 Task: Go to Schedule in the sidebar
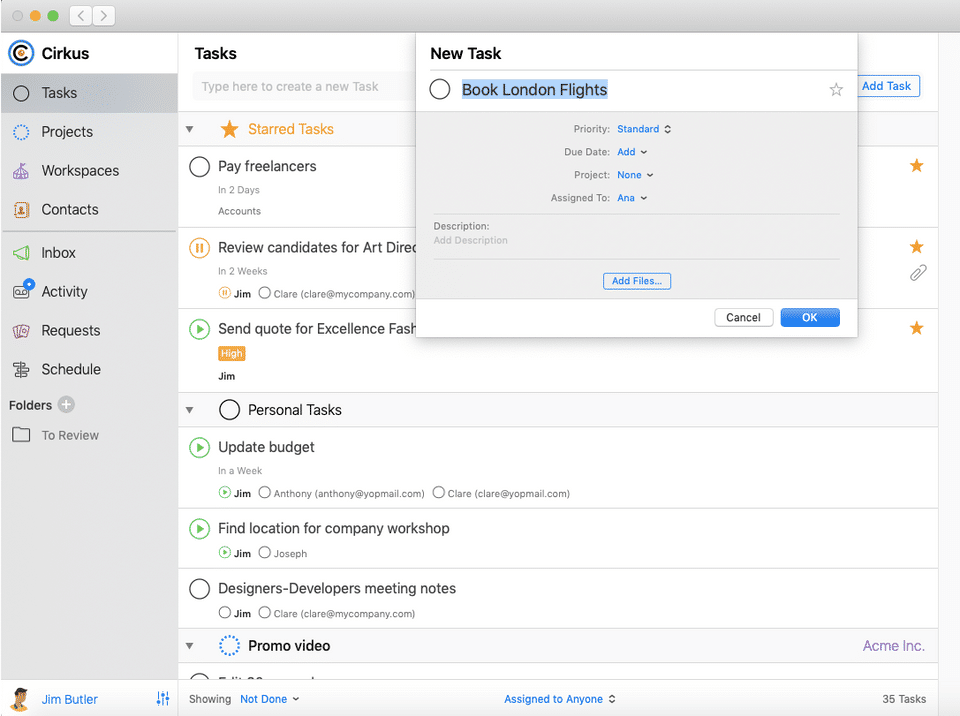pyautogui.click(x=71, y=369)
